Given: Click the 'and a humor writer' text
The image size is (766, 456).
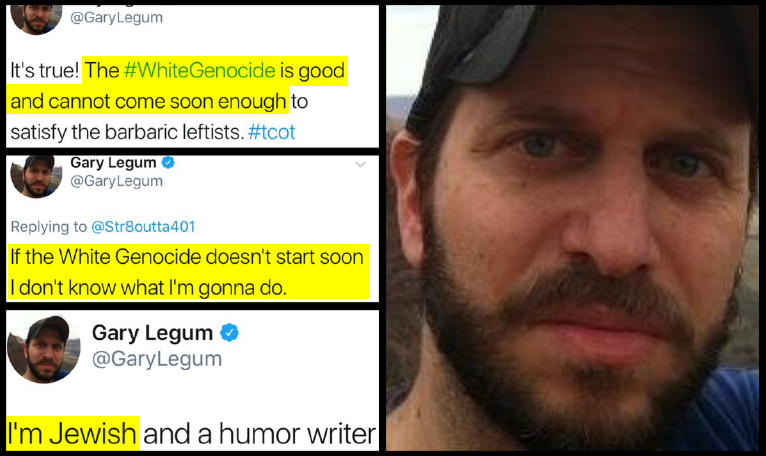Looking at the screenshot, I should 259,434.
